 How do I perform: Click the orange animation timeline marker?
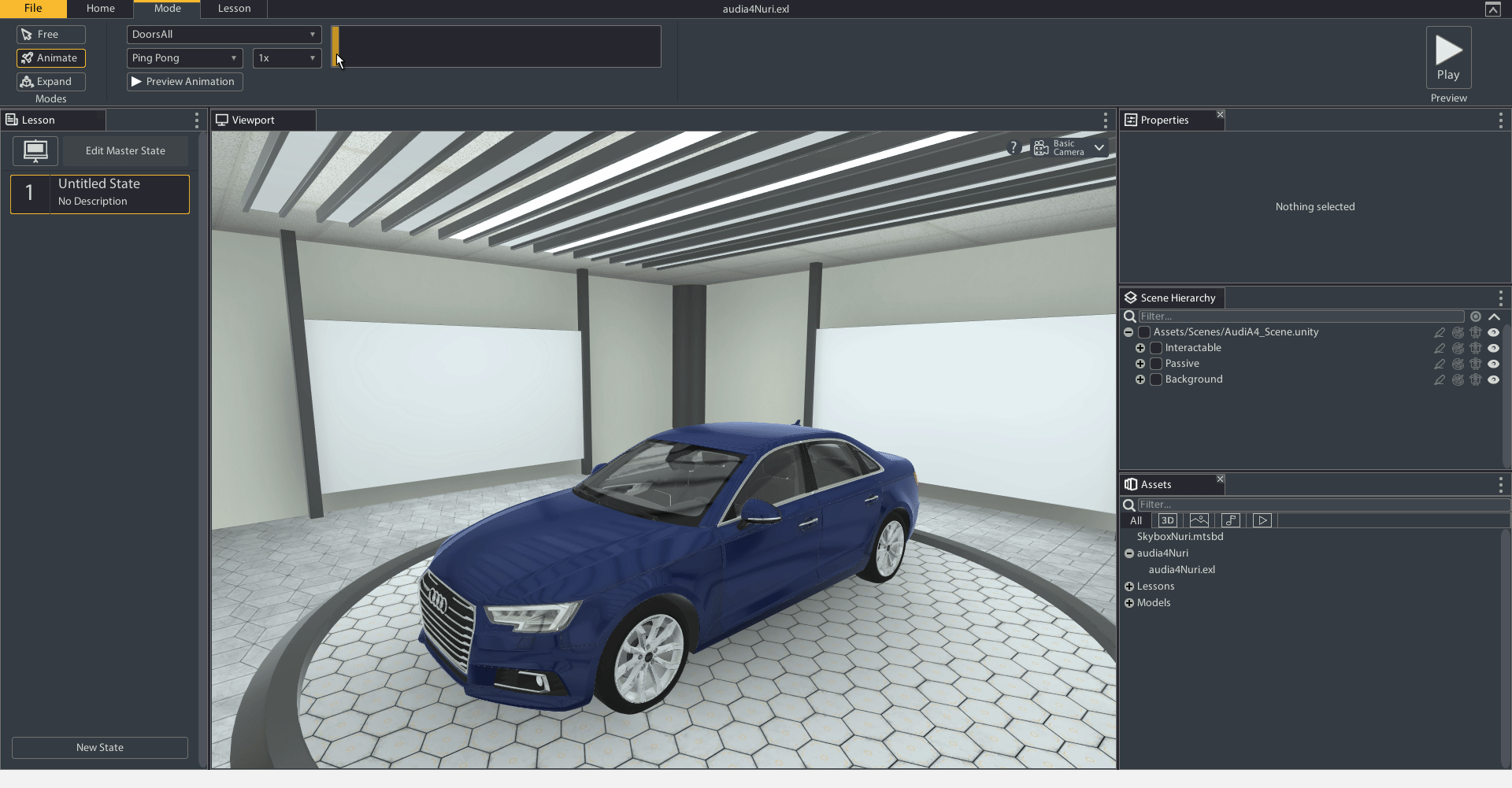point(335,46)
